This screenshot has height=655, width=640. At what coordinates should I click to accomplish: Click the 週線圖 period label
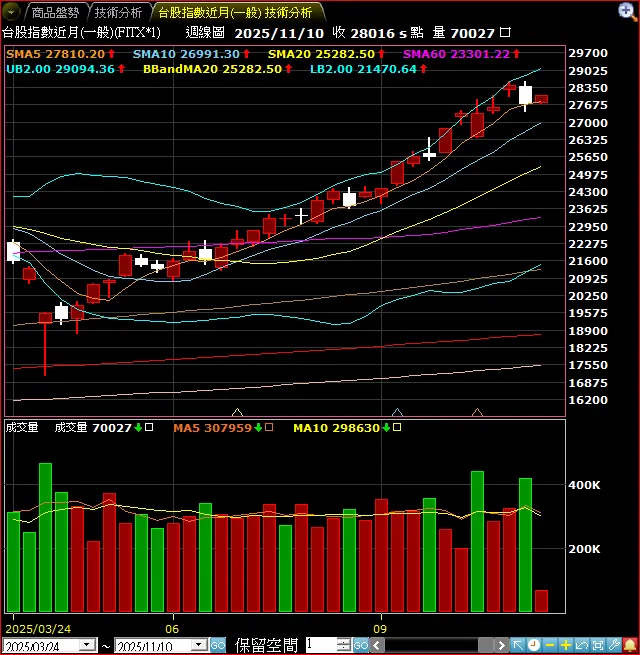[x=205, y=33]
